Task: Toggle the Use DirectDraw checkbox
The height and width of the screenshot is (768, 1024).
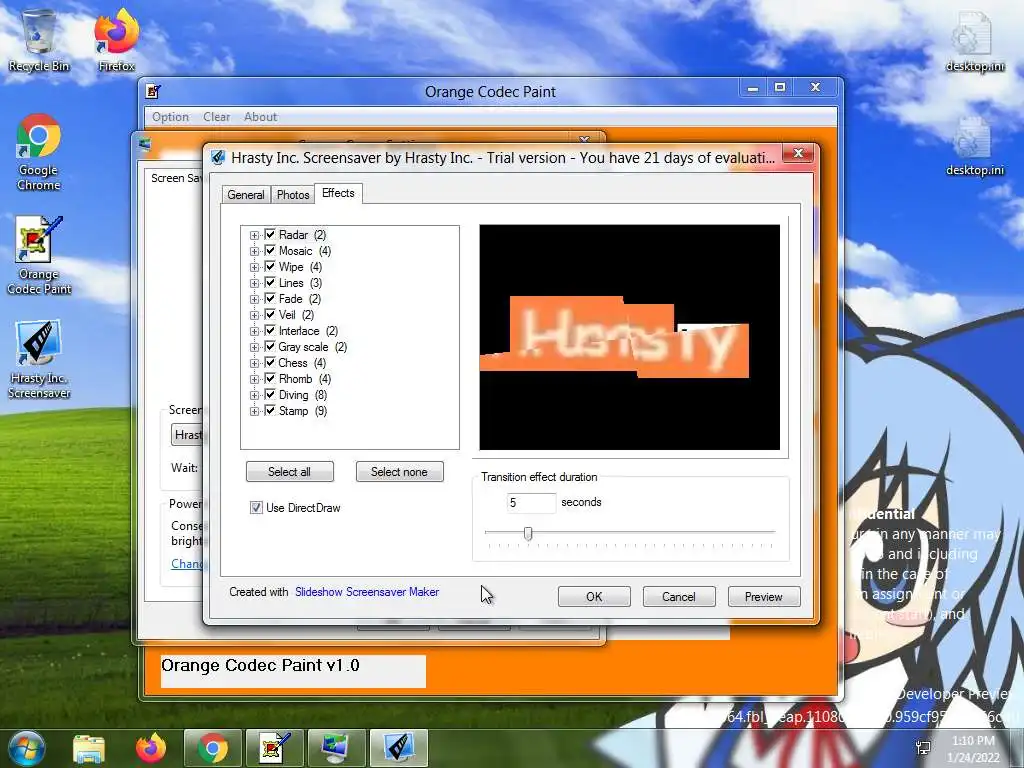Action: (256, 507)
